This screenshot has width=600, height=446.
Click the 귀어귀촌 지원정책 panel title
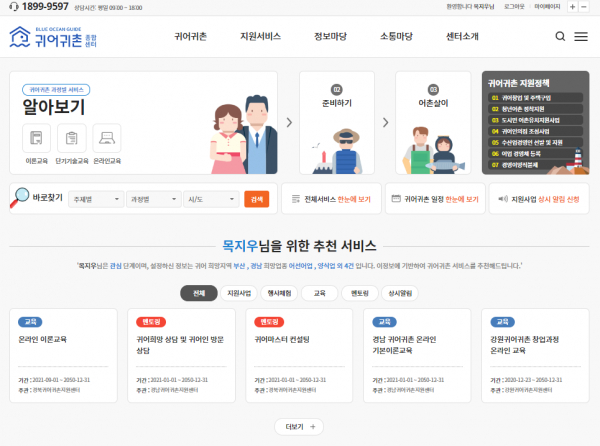pyautogui.click(x=518, y=83)
